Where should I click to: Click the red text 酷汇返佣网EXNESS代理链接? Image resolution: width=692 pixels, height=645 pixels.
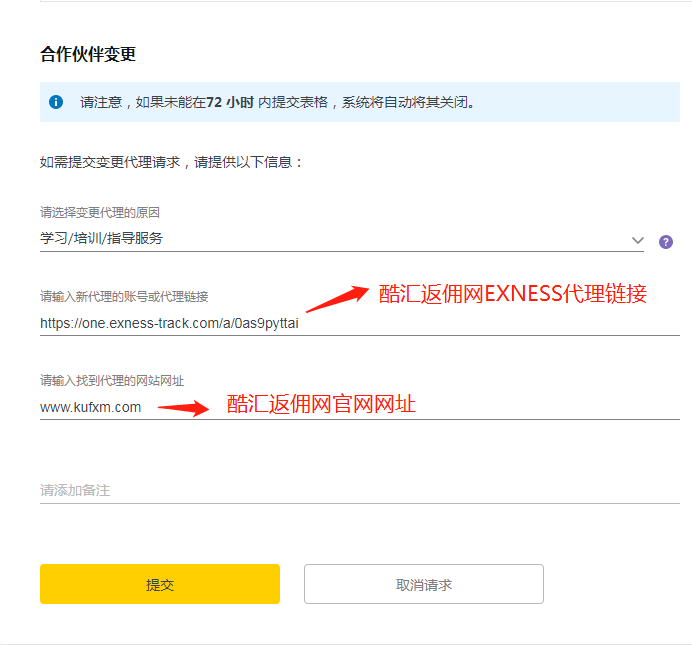[513, 294]
